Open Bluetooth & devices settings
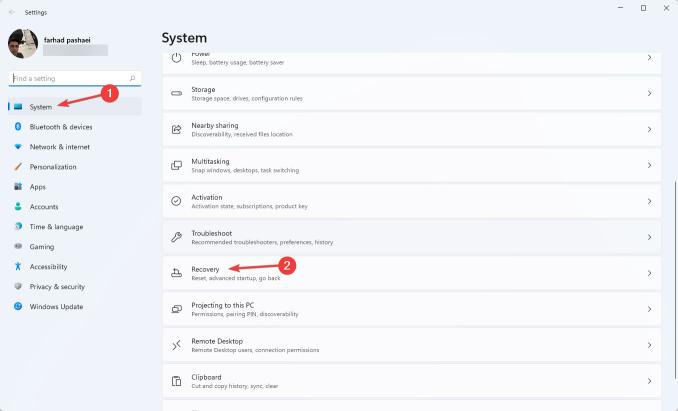Viewport: 678px width, 411px height. [x=75, y=127]
